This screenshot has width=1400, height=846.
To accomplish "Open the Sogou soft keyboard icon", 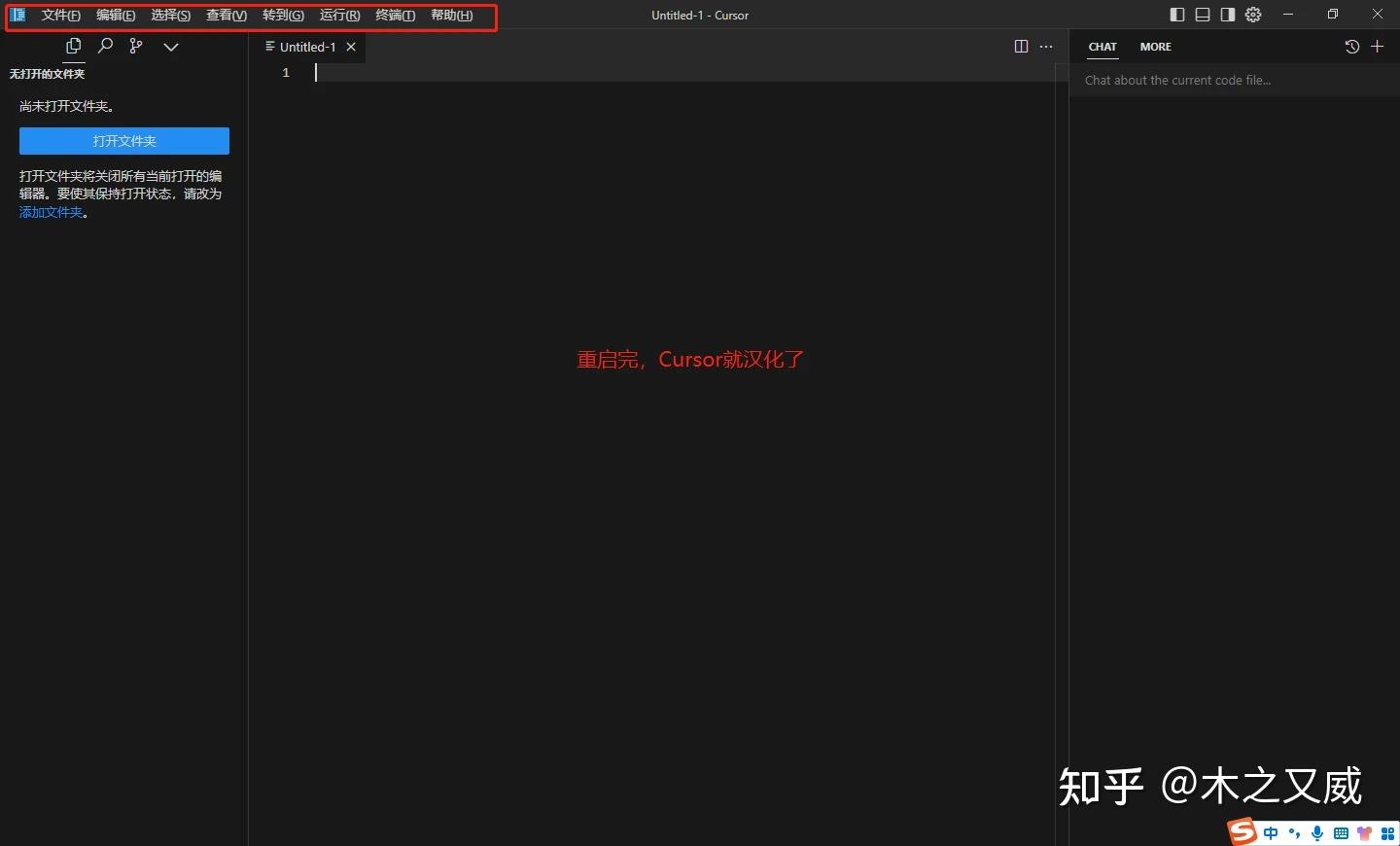I will (1341, 833).
